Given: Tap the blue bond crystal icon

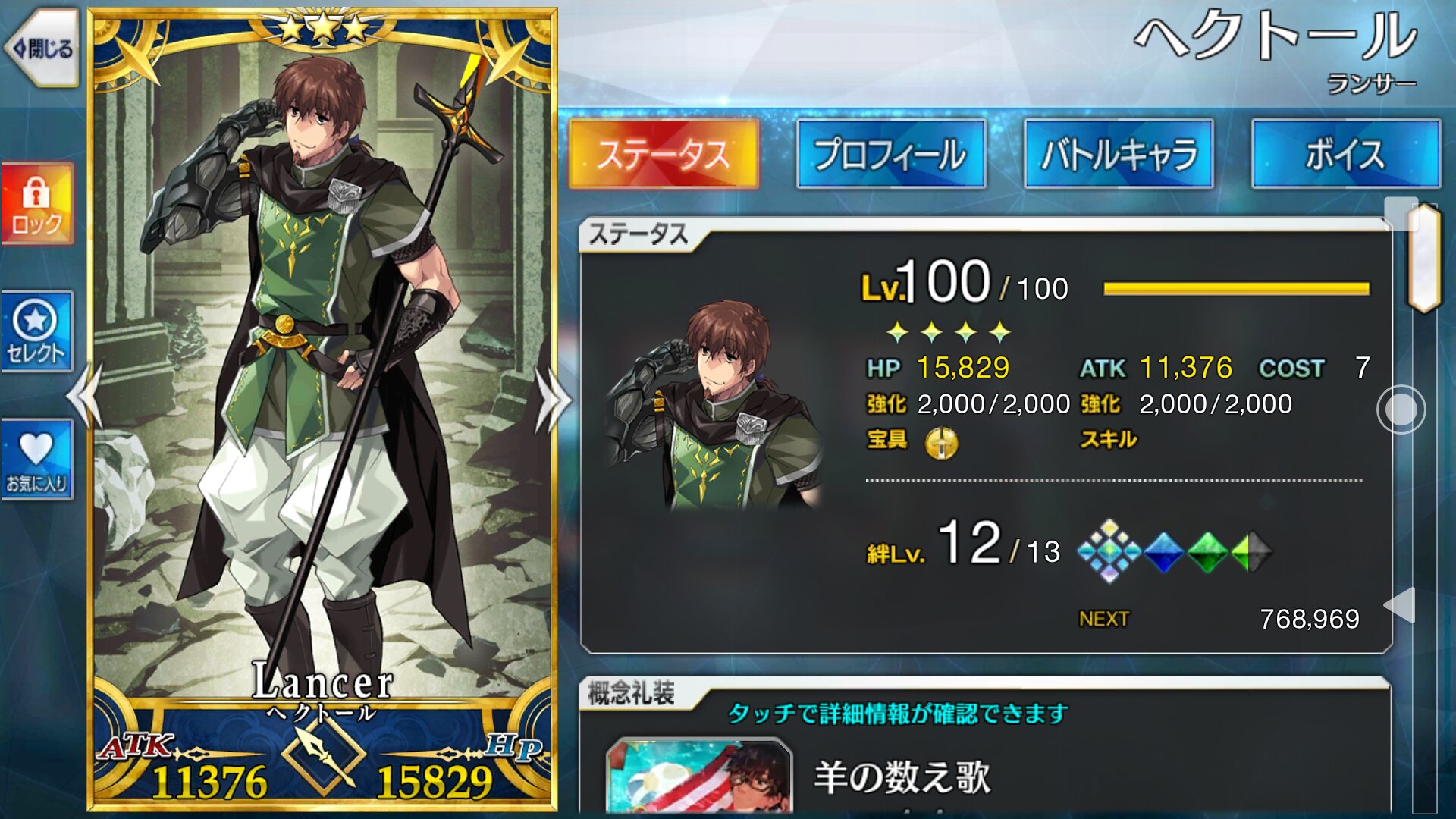Looking at the screenshot, I should (x=1163, y=551).
